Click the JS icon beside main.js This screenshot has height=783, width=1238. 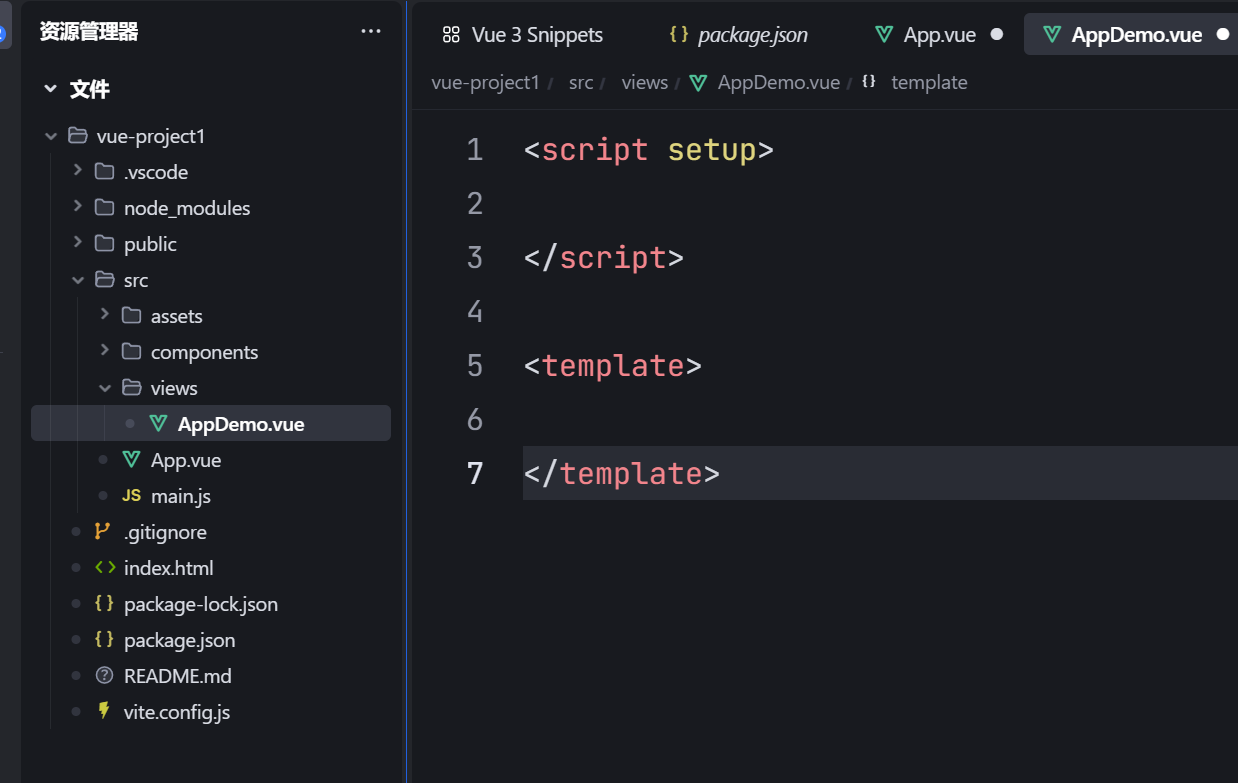[x=131, y=496]
